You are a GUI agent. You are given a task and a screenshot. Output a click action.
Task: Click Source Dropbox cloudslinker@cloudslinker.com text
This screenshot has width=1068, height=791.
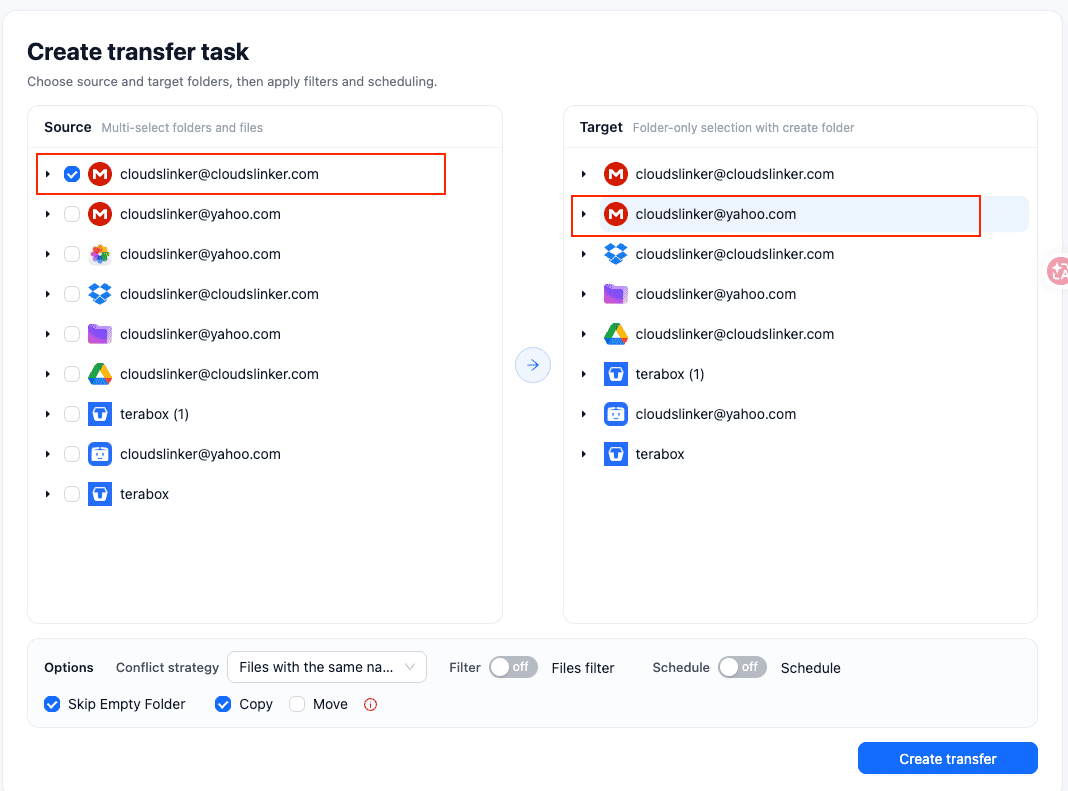[x=219, y=294]
